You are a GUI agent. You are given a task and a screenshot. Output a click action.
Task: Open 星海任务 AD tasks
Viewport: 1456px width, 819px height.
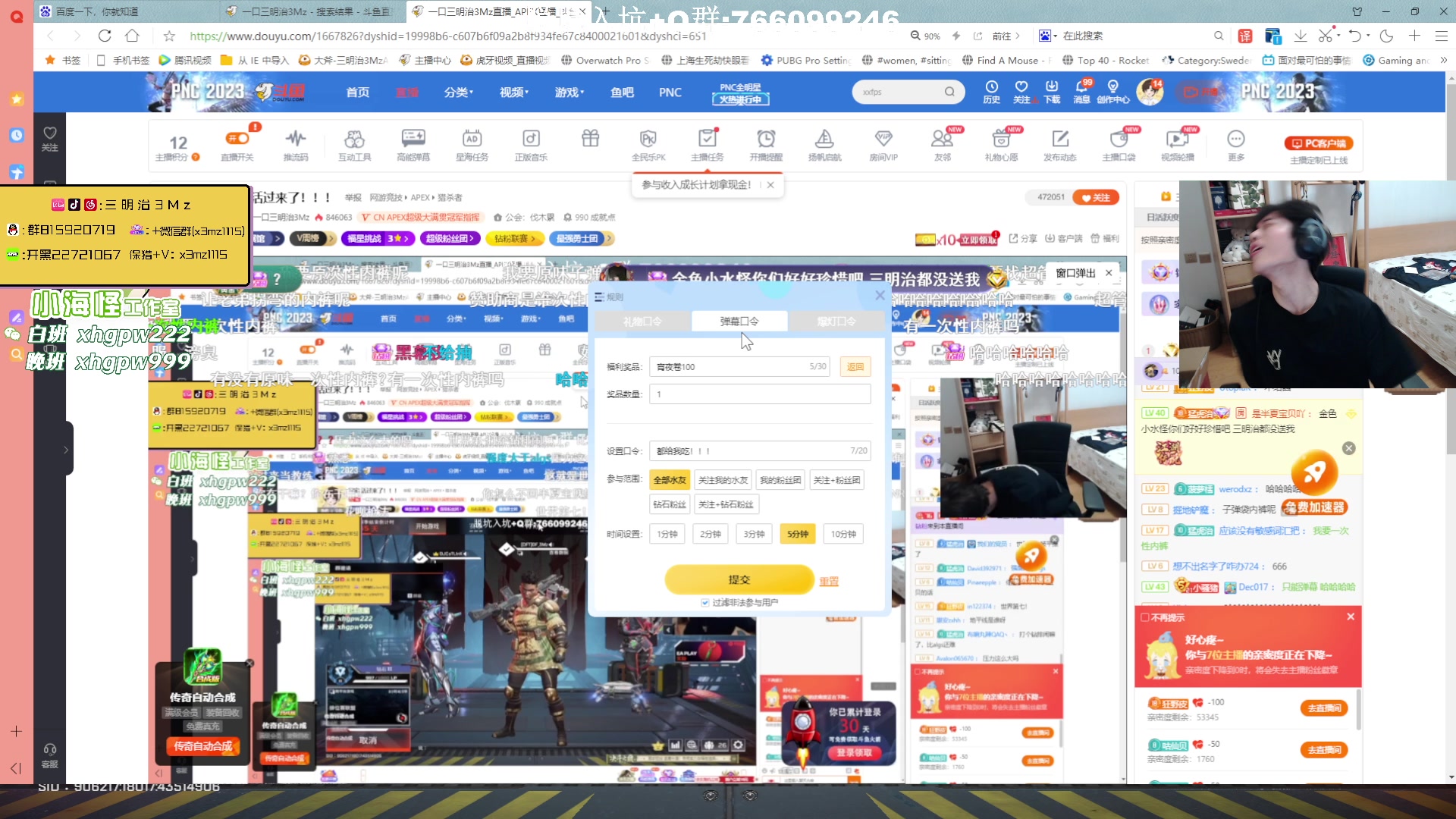[x=472, y=144]
